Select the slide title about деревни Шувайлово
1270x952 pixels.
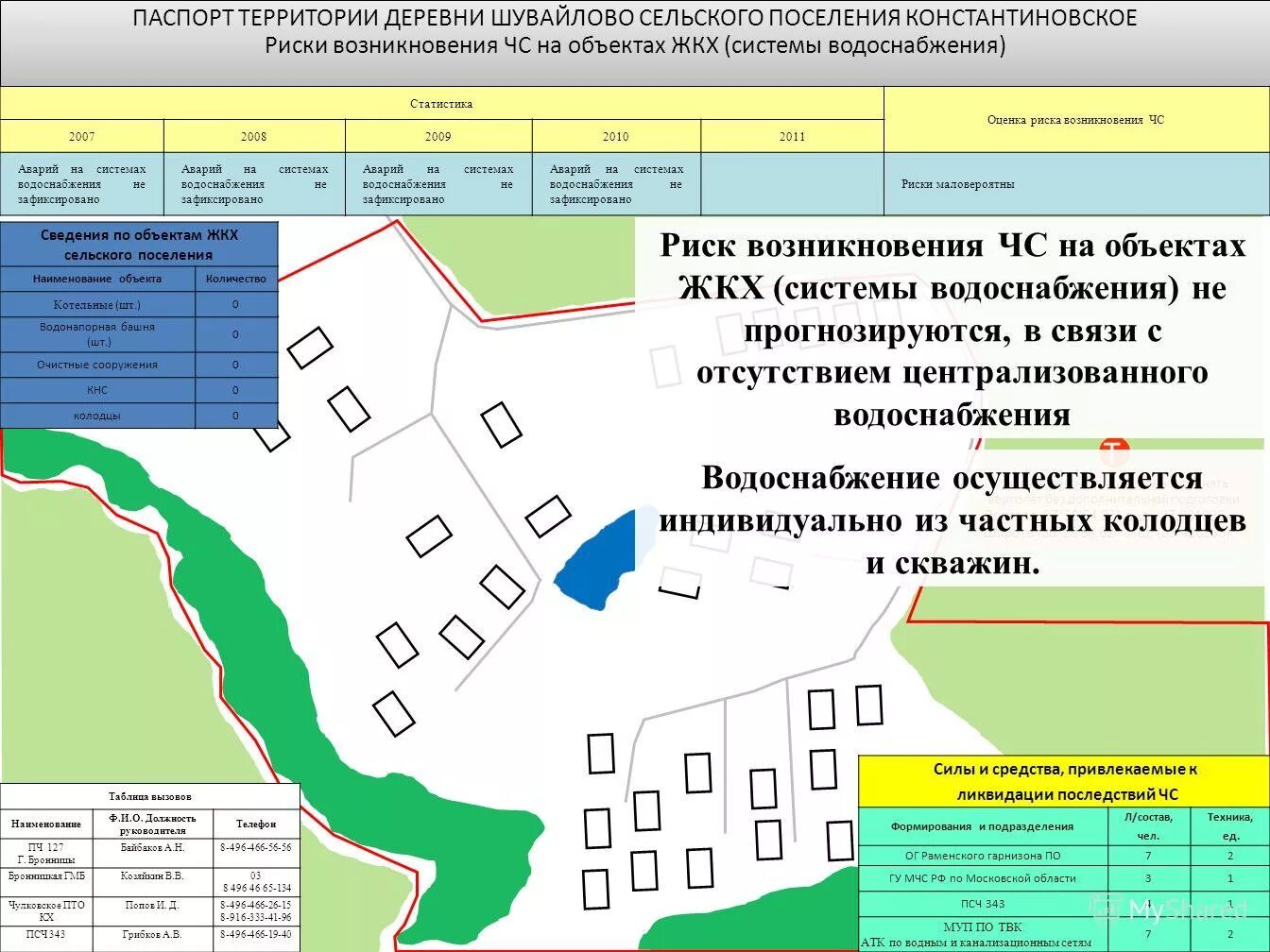(635, 18)
